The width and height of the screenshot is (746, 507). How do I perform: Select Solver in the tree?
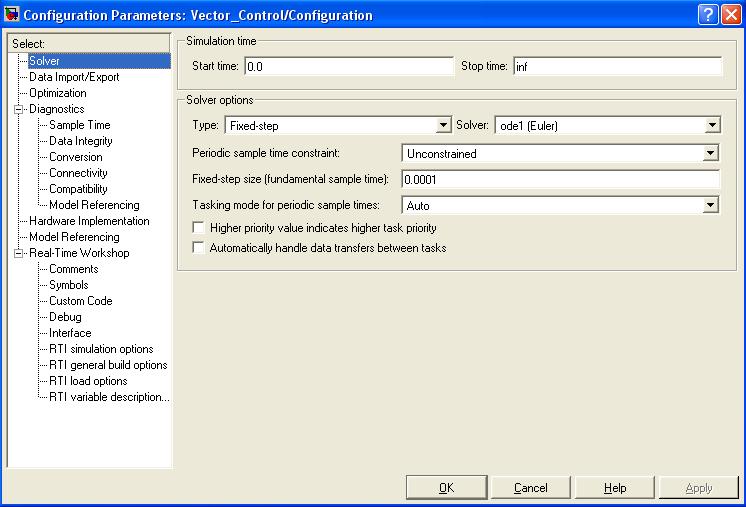tap(44, 61)
